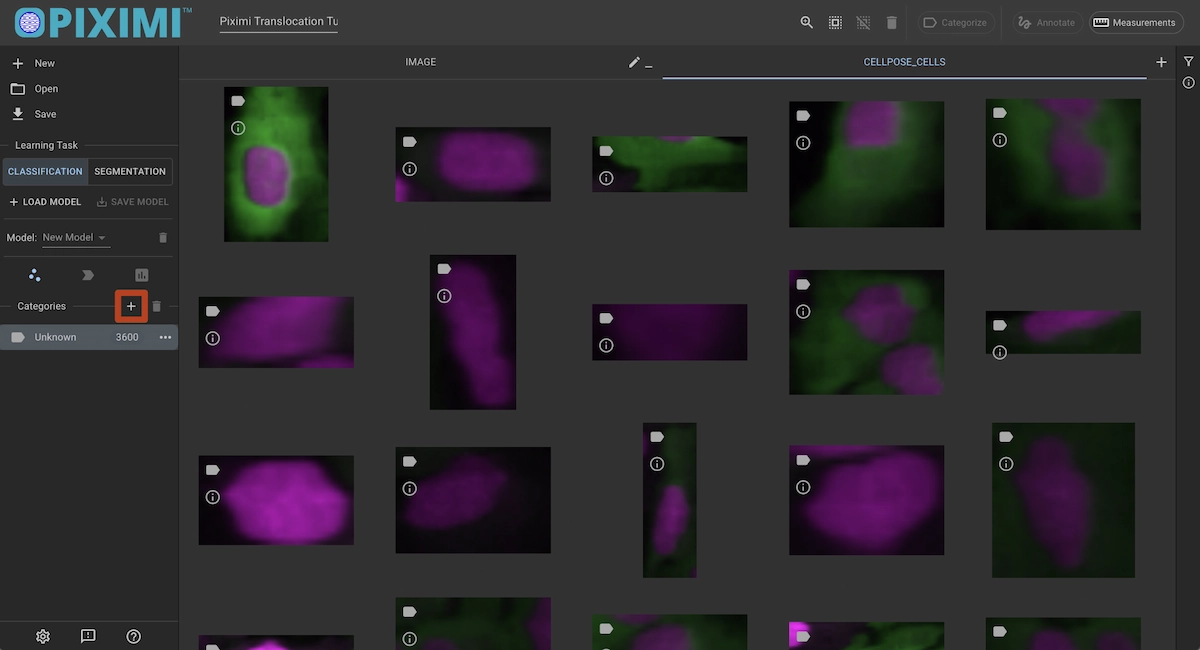Open settings gear at sidebar bottom
Viewport: 1200px width, 650px height.
click(x=43, y=636)
